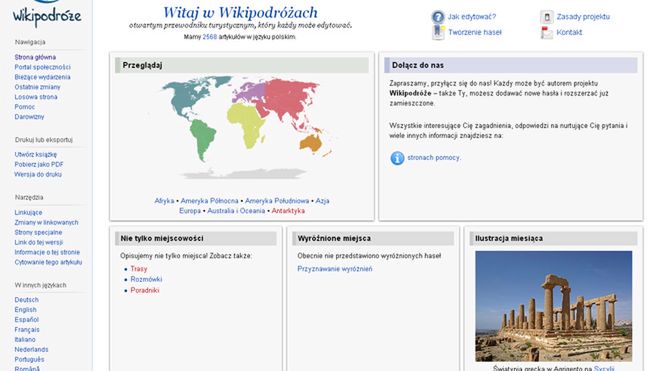Switch to Français language version

27,330
